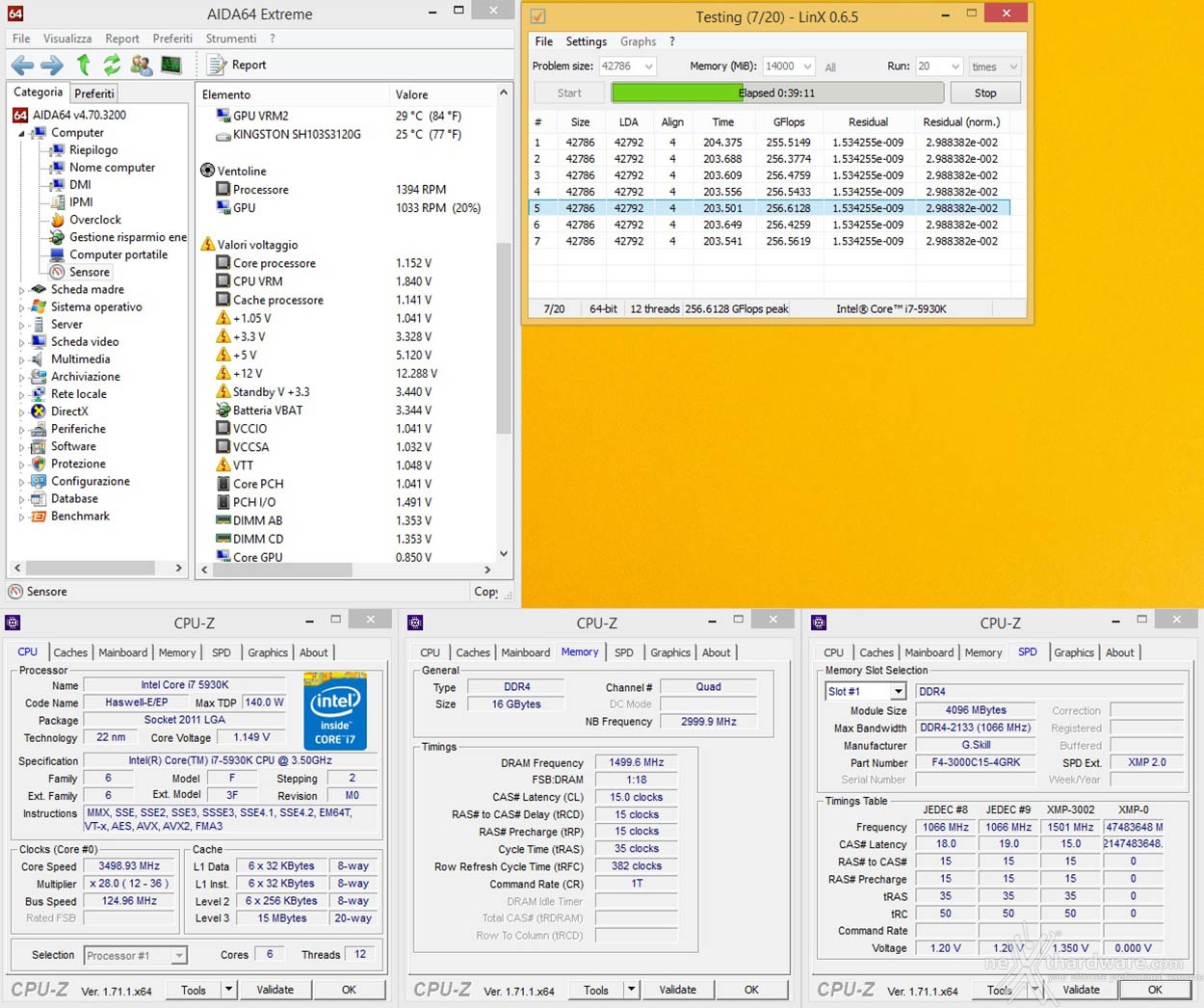Collapse the Computer node in AIDA64 tree
This screenshot has width=1204, height=1008.
pos(21,133)
